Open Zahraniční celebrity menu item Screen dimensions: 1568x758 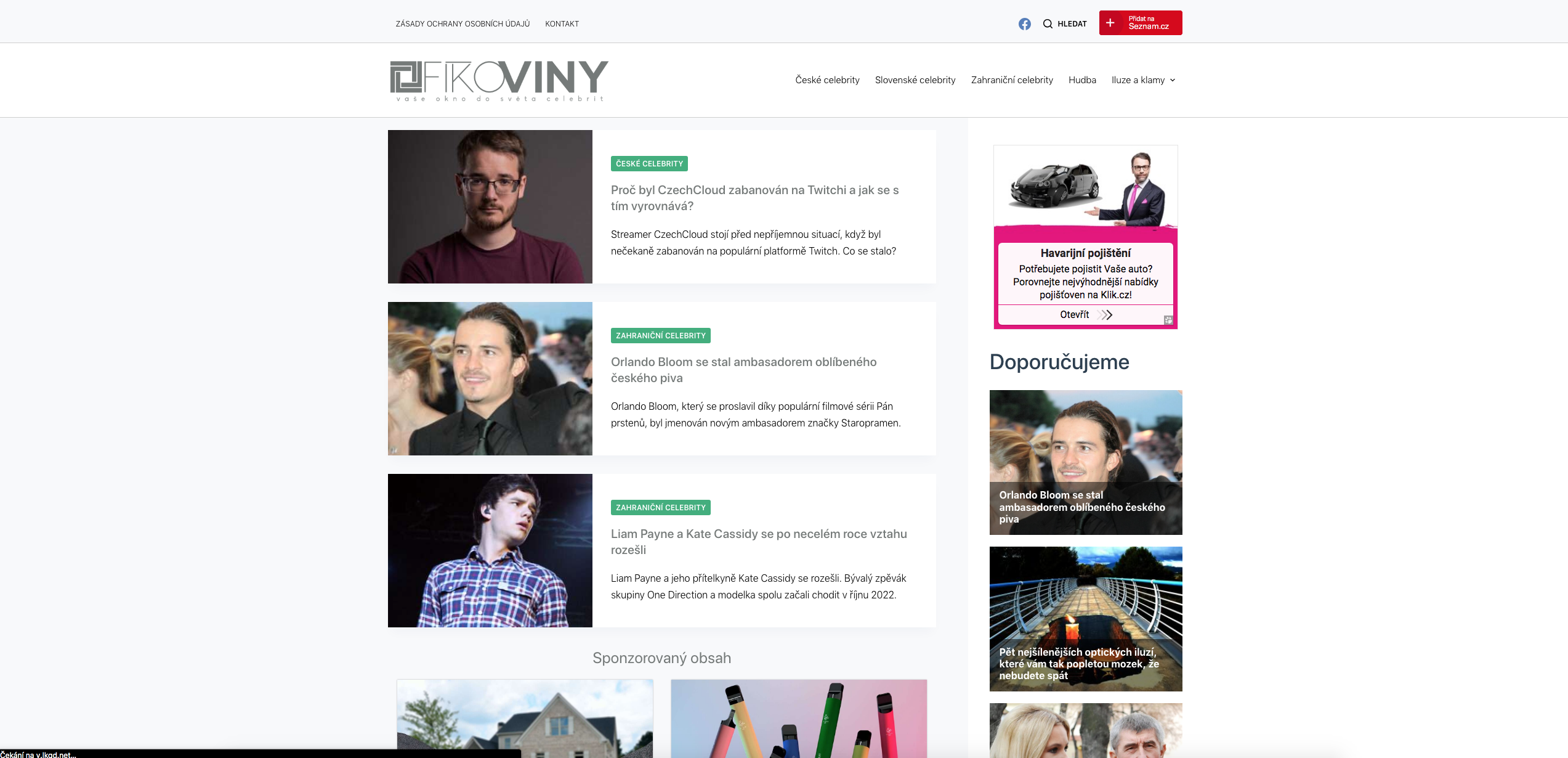coord(1012,80)
